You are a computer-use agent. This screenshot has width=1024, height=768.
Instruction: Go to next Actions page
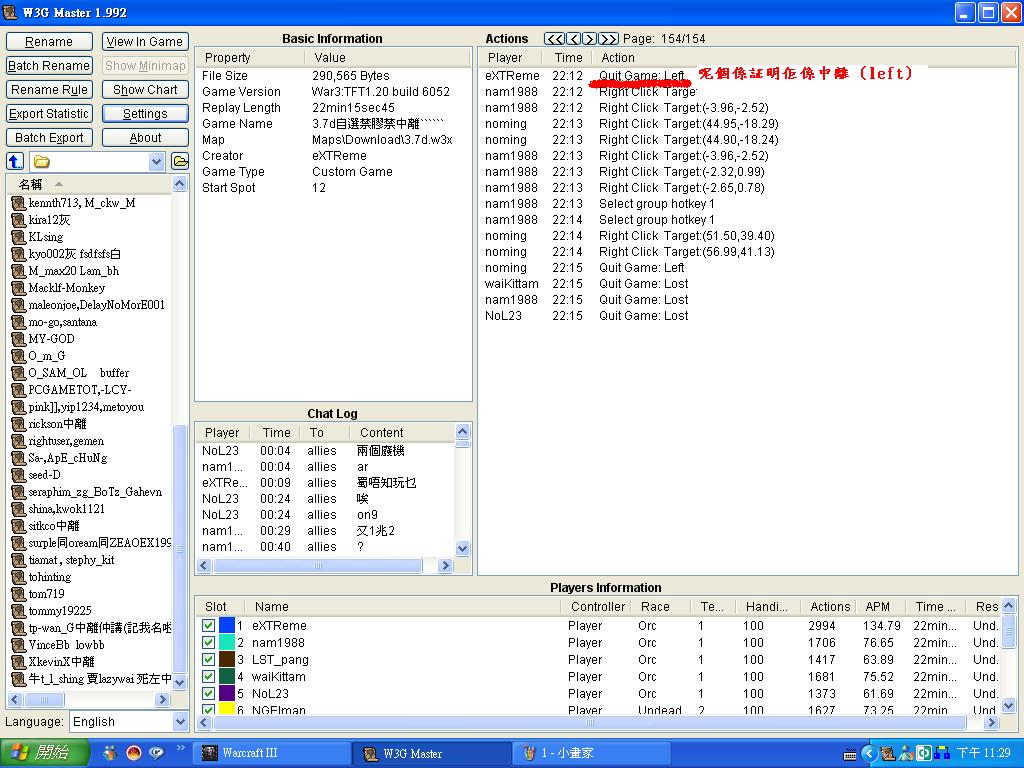pos(590,39)
